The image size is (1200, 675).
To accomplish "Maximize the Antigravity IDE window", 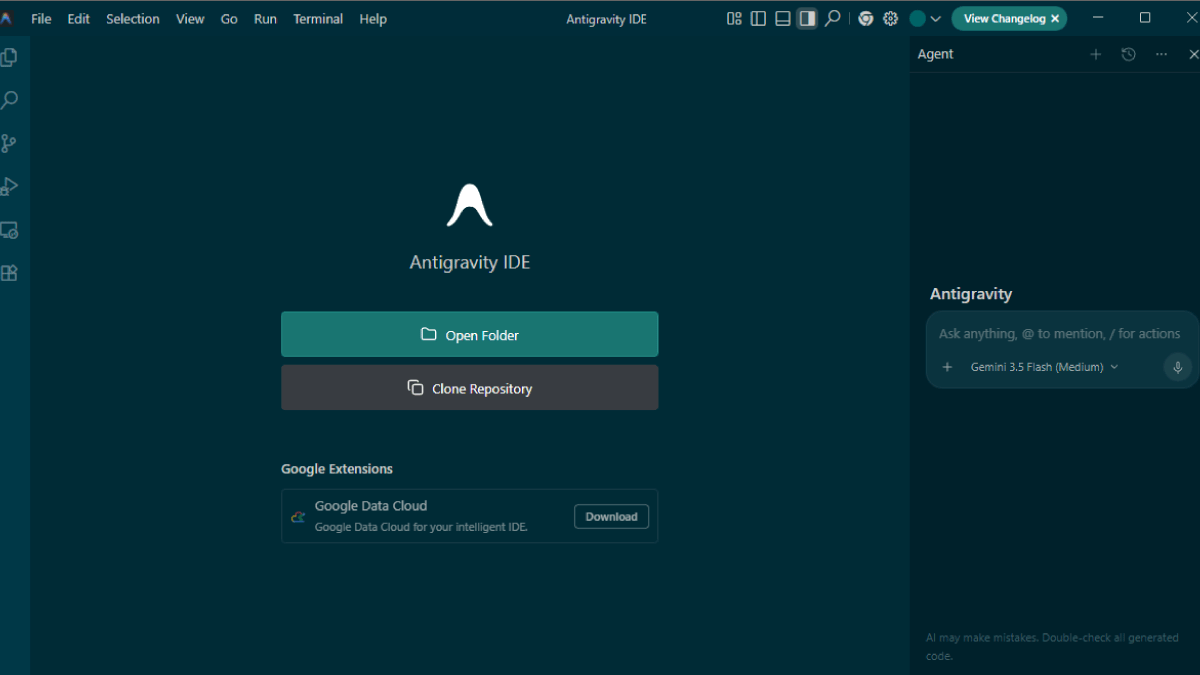I will [x=1145, y=18].
